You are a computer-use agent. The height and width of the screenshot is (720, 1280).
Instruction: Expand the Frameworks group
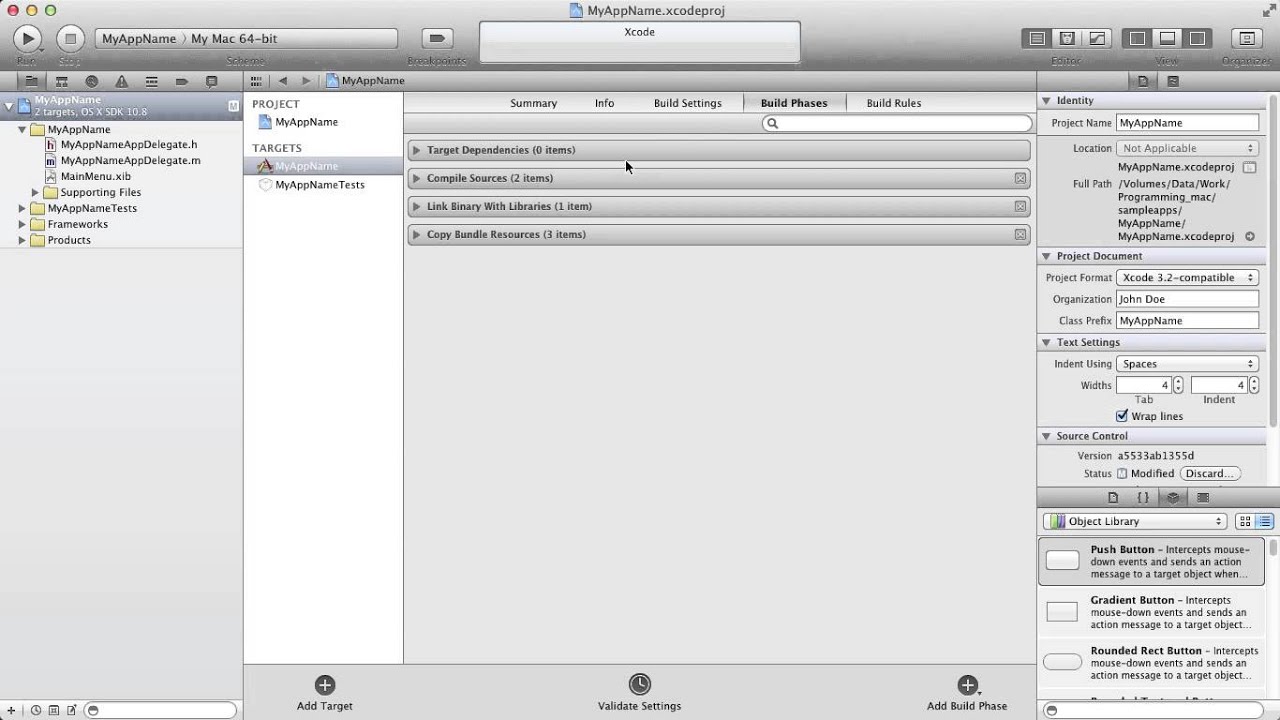point(22,224)
